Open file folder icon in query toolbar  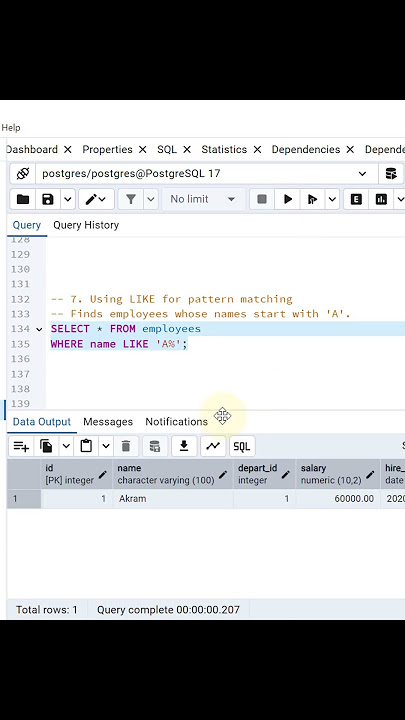coord(22,199)
